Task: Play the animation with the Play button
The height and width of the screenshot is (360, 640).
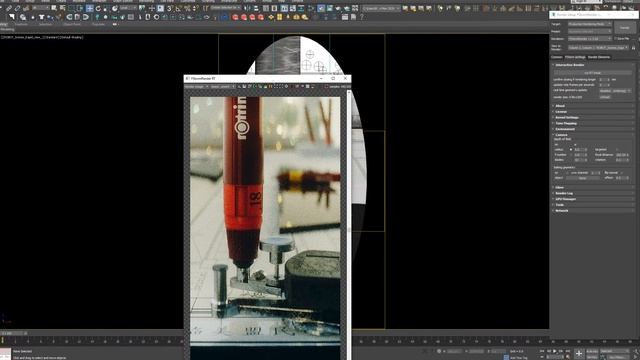Action: [554, 351]
